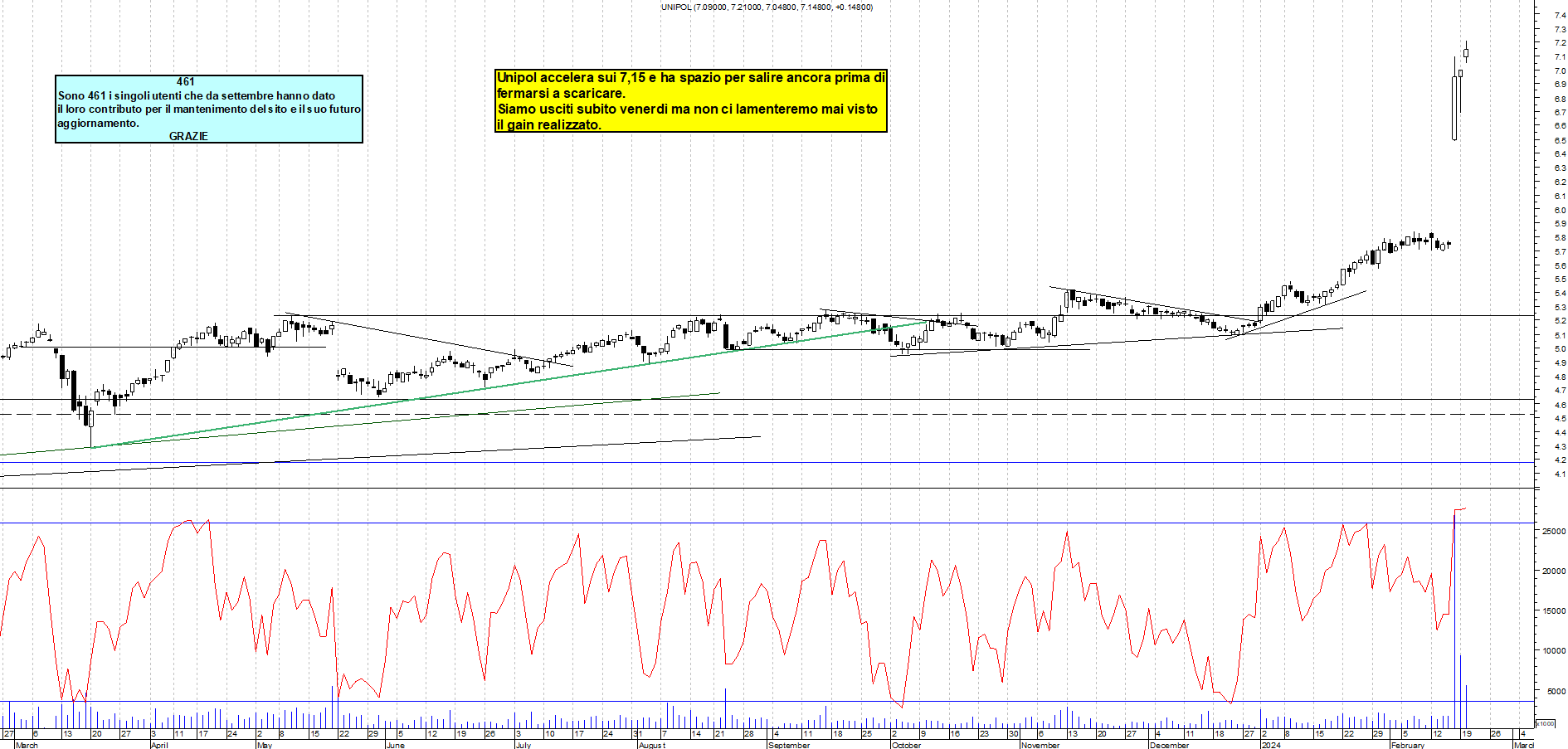The image size is (1568, 749).
Task: Click the blue horizontal line in the oscillator panel
Action: point(767,523)
